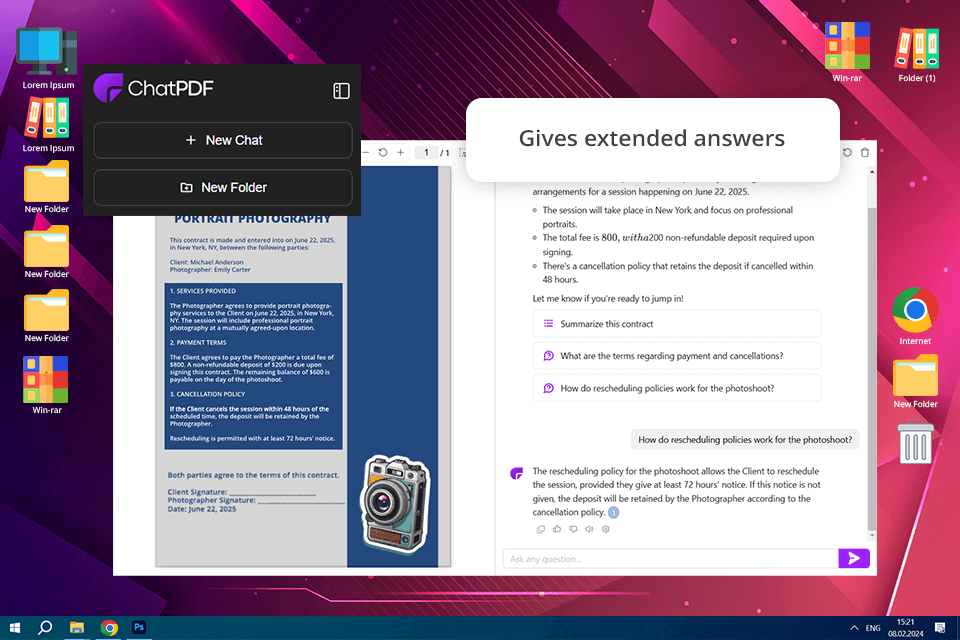Click the chat scroll-up arrow
This screenshot has width=960, height=640.
point(872,172)
